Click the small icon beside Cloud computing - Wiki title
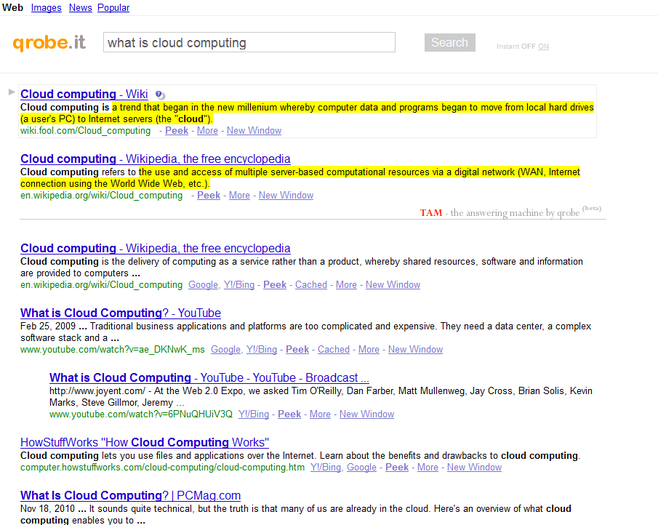This screenshot has height=525, width=658. pyautogui.click(x=160, y=95)
